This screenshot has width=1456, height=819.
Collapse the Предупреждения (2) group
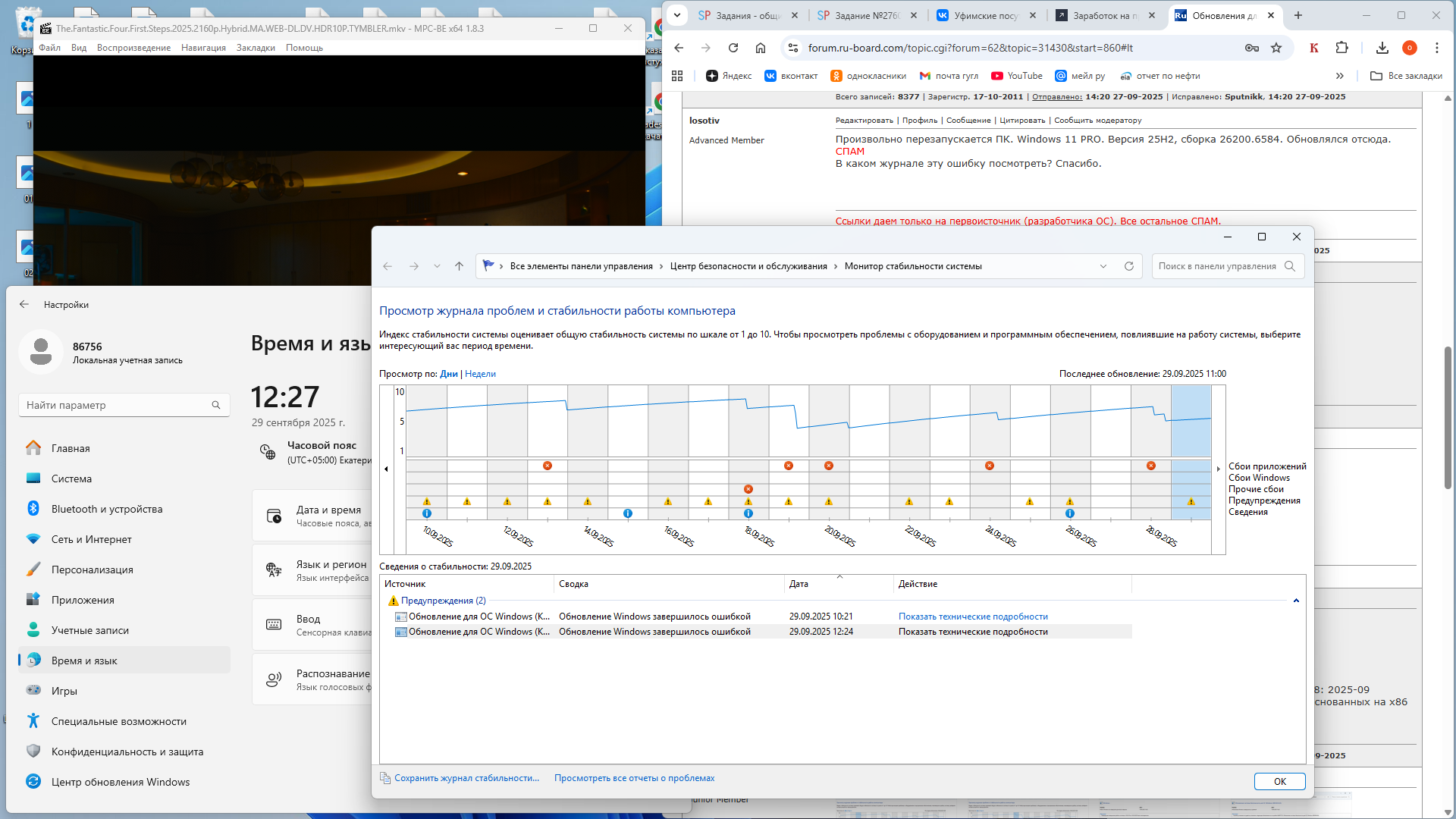click(x=1296, y=601)
